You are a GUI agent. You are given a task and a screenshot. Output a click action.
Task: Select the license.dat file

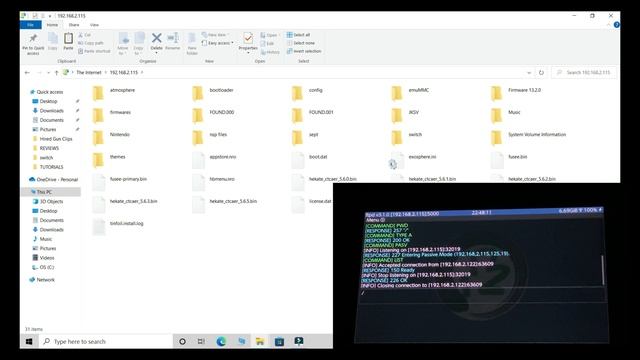(311, 204)
